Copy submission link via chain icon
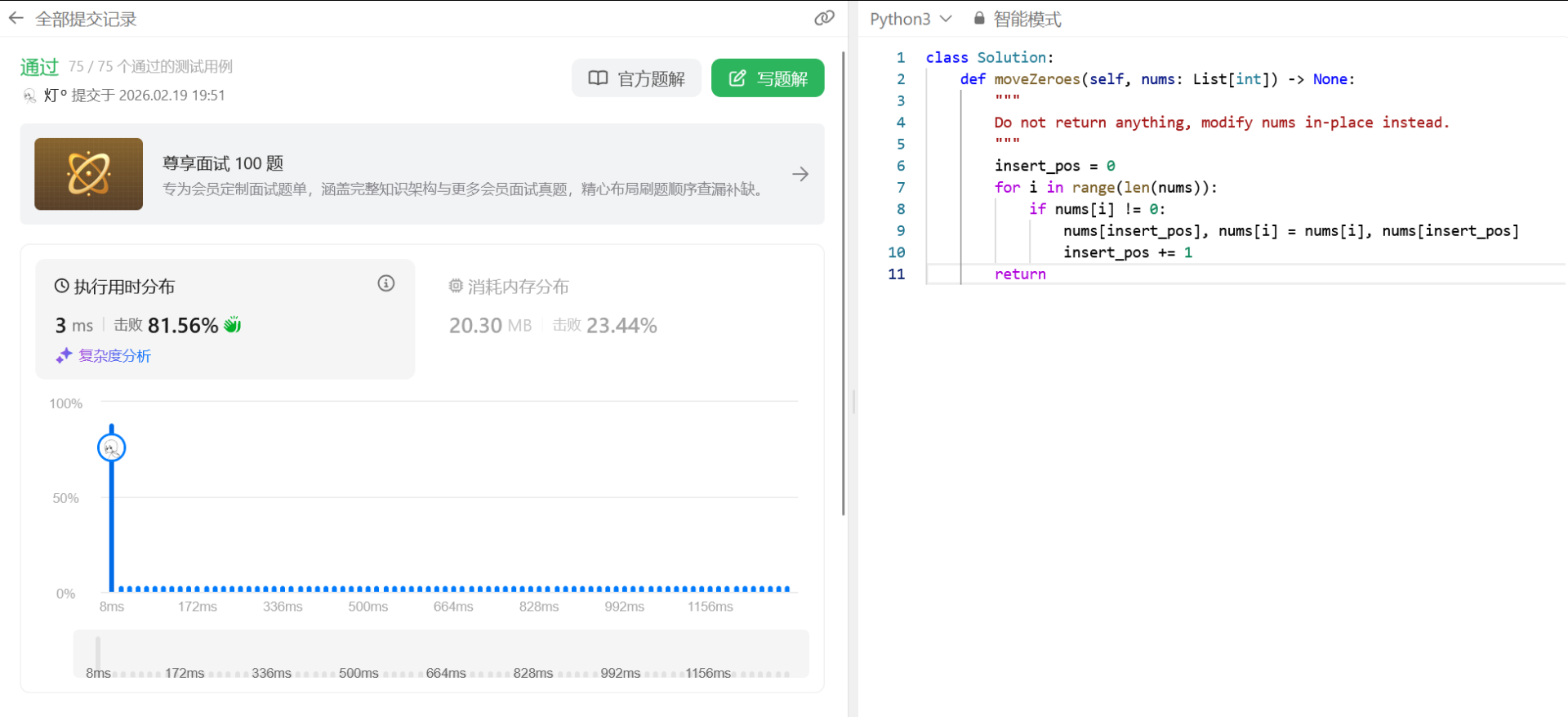Viewport: 1568px width, 717px height. click(824, 18)
